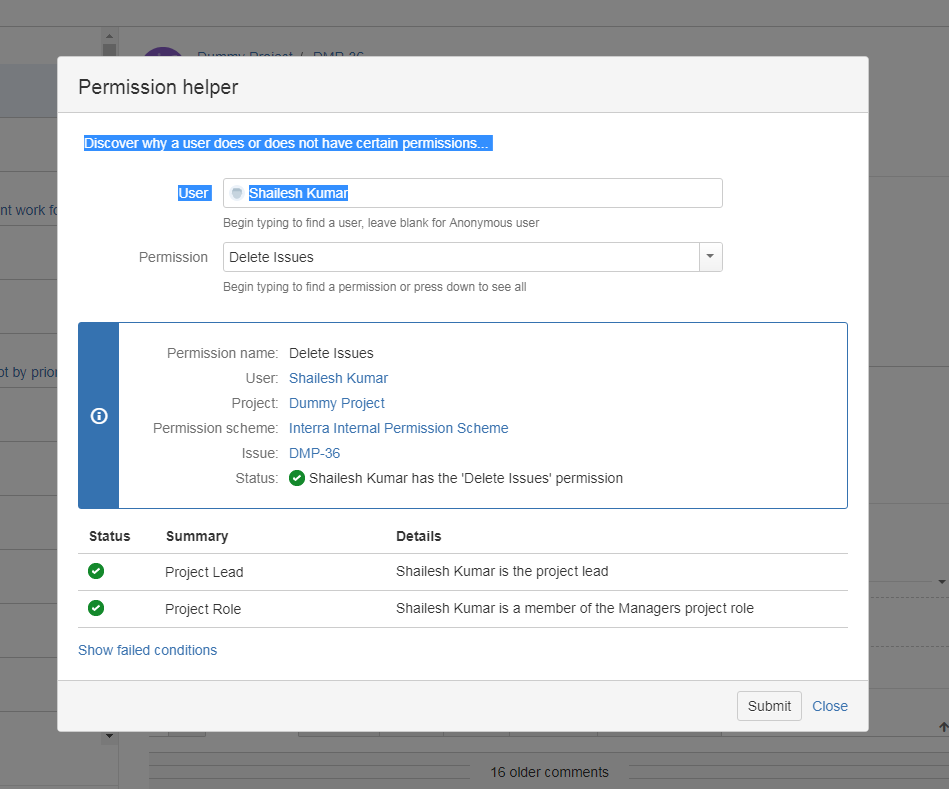This screenshot has height=789, width=949.
Task: Click the '16 older comments' text in the background
Action: (x=549, y=772)
